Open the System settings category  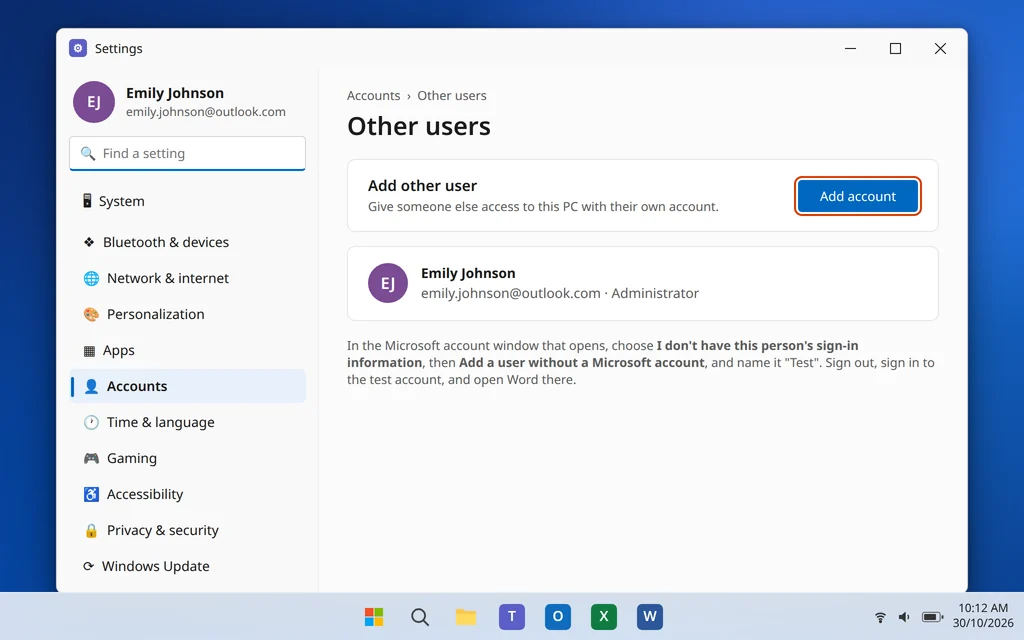[187, 201]
